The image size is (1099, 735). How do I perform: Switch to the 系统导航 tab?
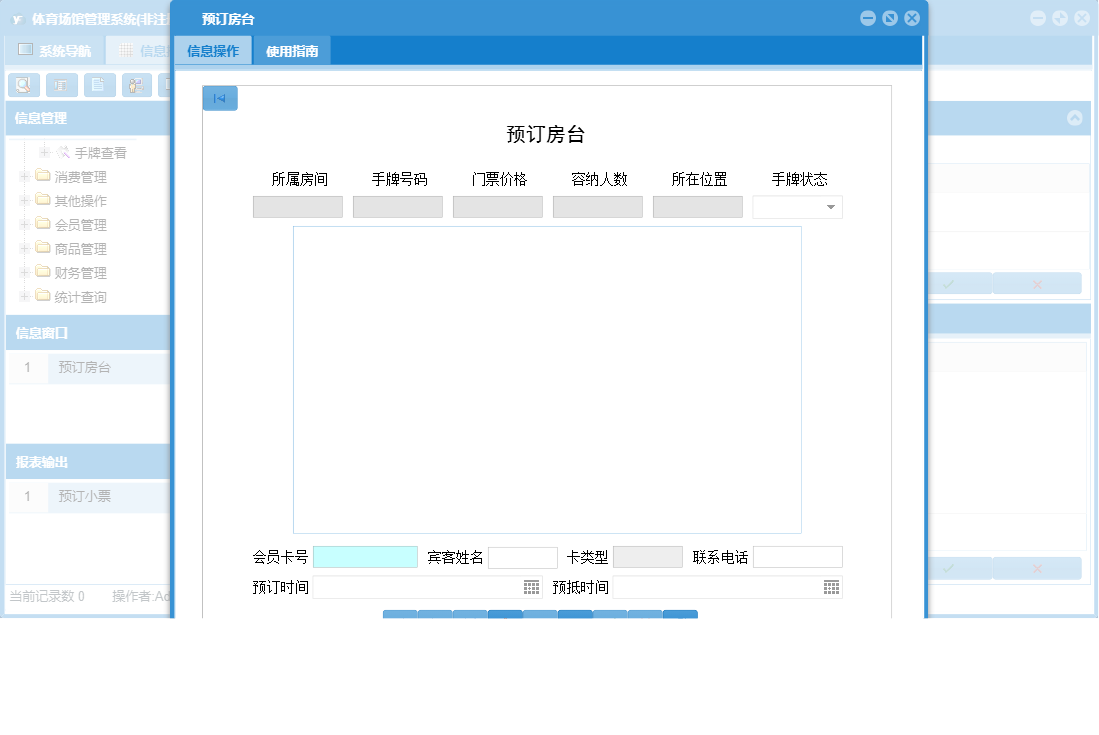(55, 50)
